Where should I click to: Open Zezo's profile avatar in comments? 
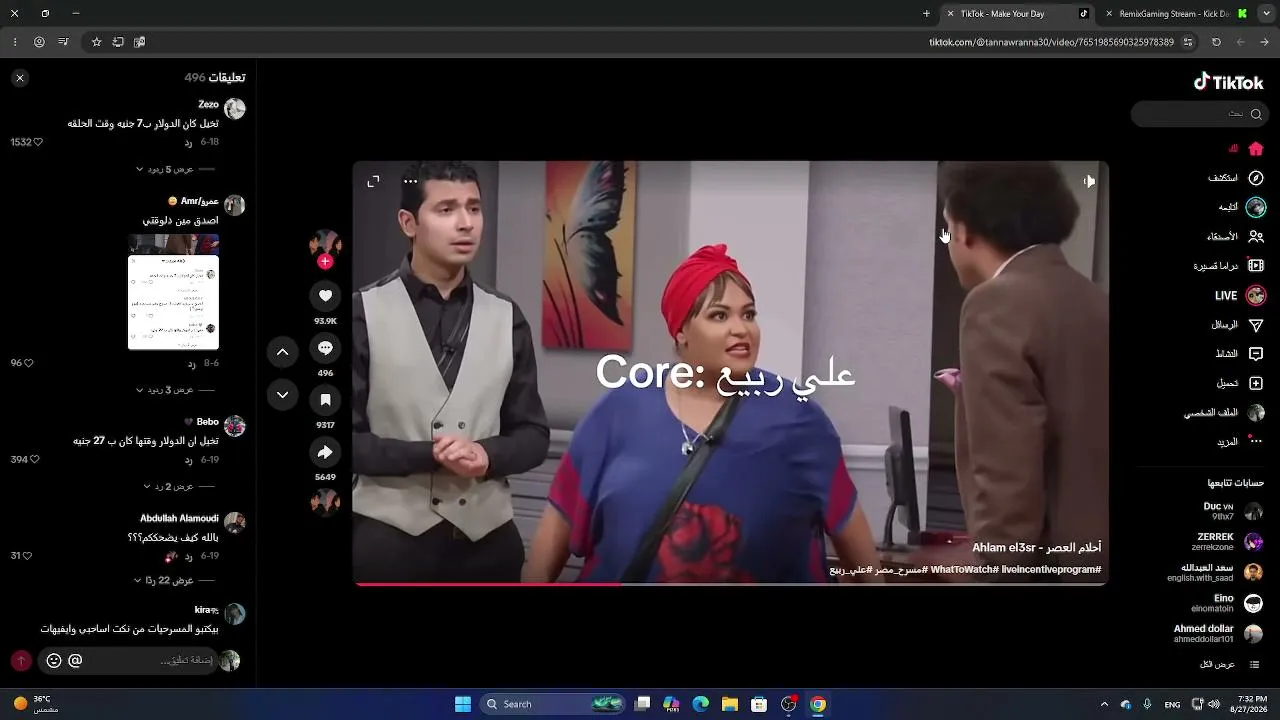pyautogui.click(x=235, y=109)
